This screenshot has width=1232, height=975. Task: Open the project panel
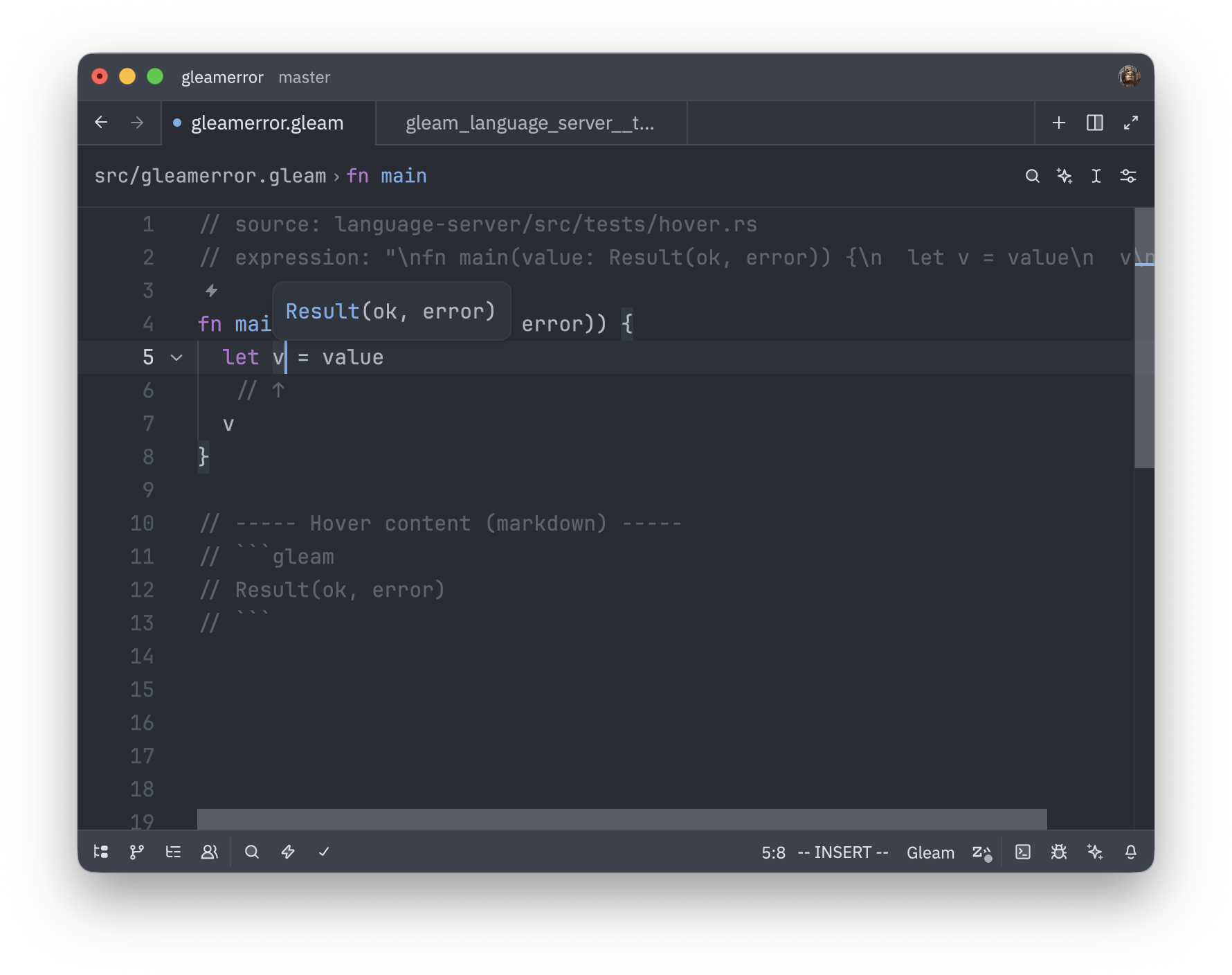pos(101,852)
